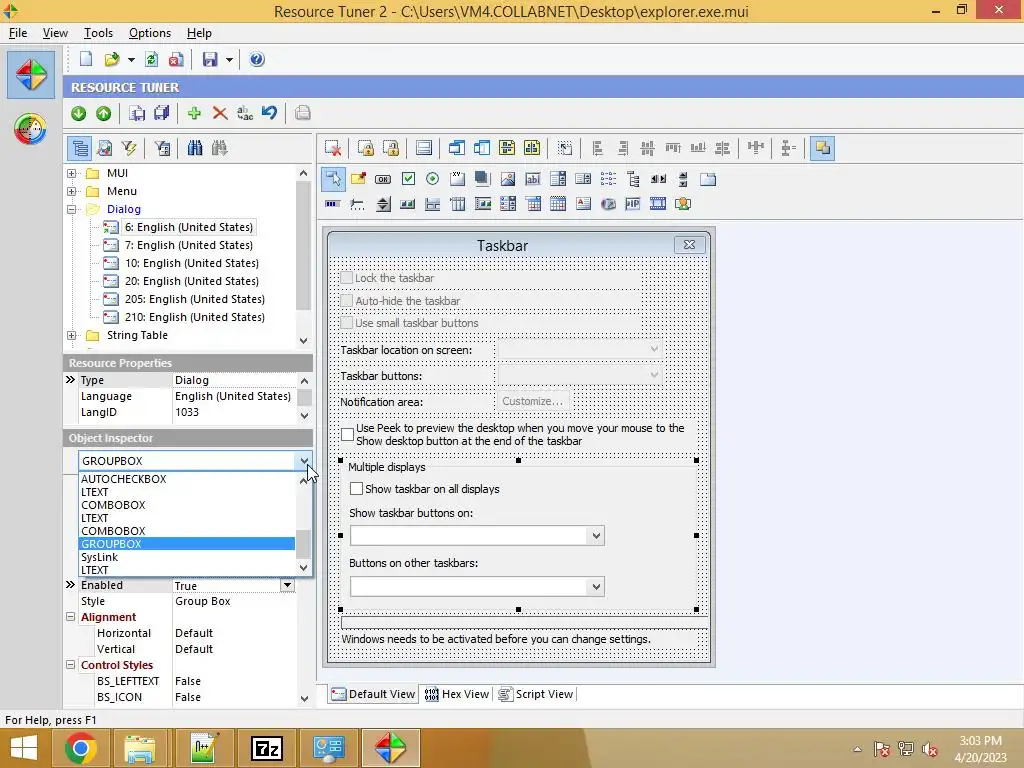Select dialog 205: English (United States)
The height and width of the screenshot is (768, 1024).
click(195, 299)
